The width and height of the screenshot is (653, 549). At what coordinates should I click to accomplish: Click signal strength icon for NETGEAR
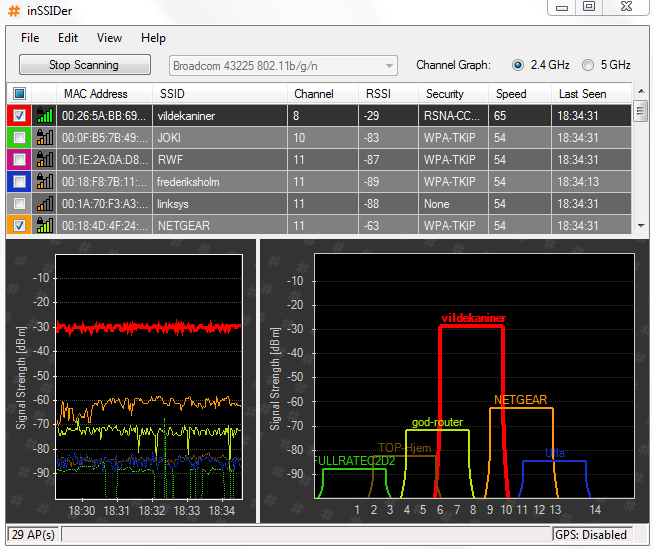pyautogui.click(x=45, y=225)
